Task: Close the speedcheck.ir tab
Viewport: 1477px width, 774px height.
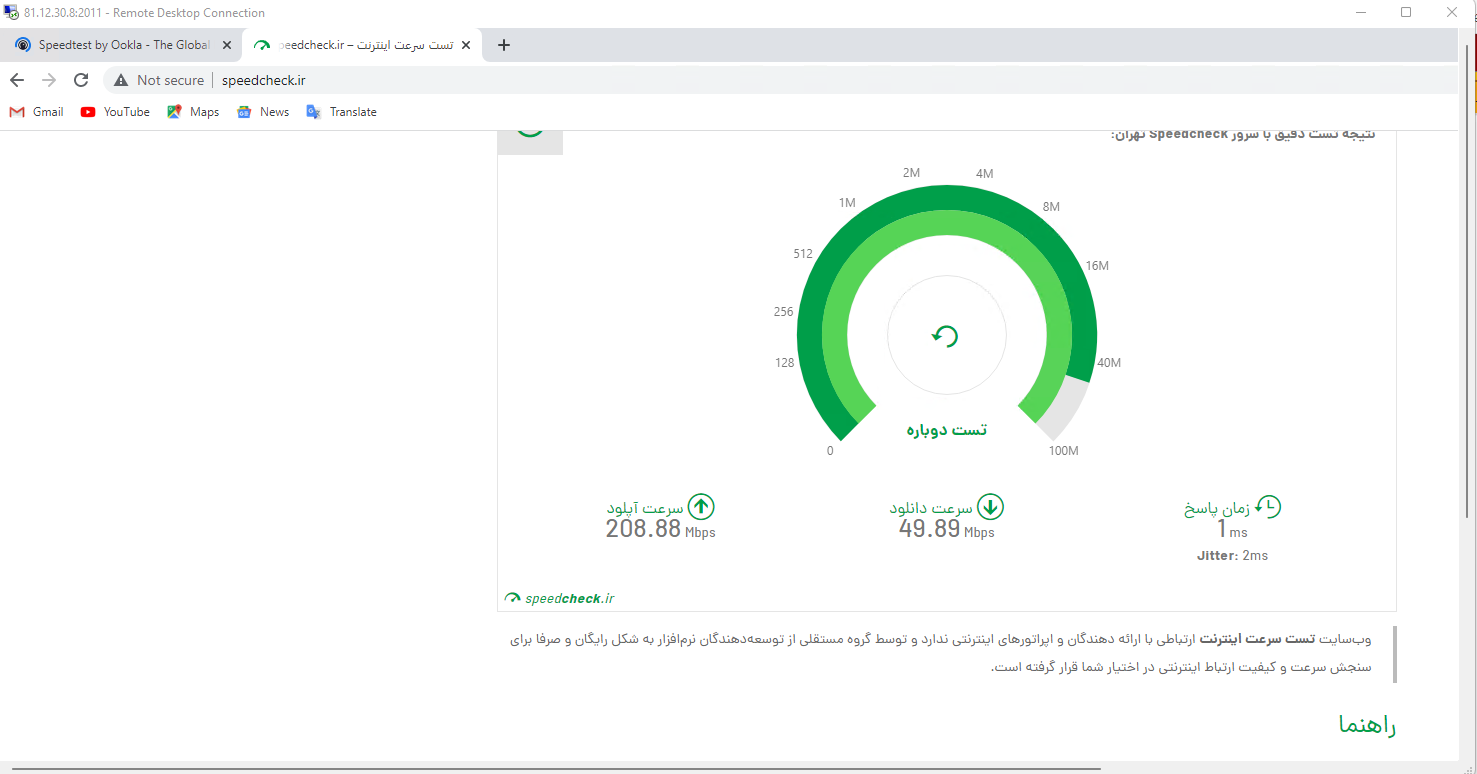Action: [465, 45]
